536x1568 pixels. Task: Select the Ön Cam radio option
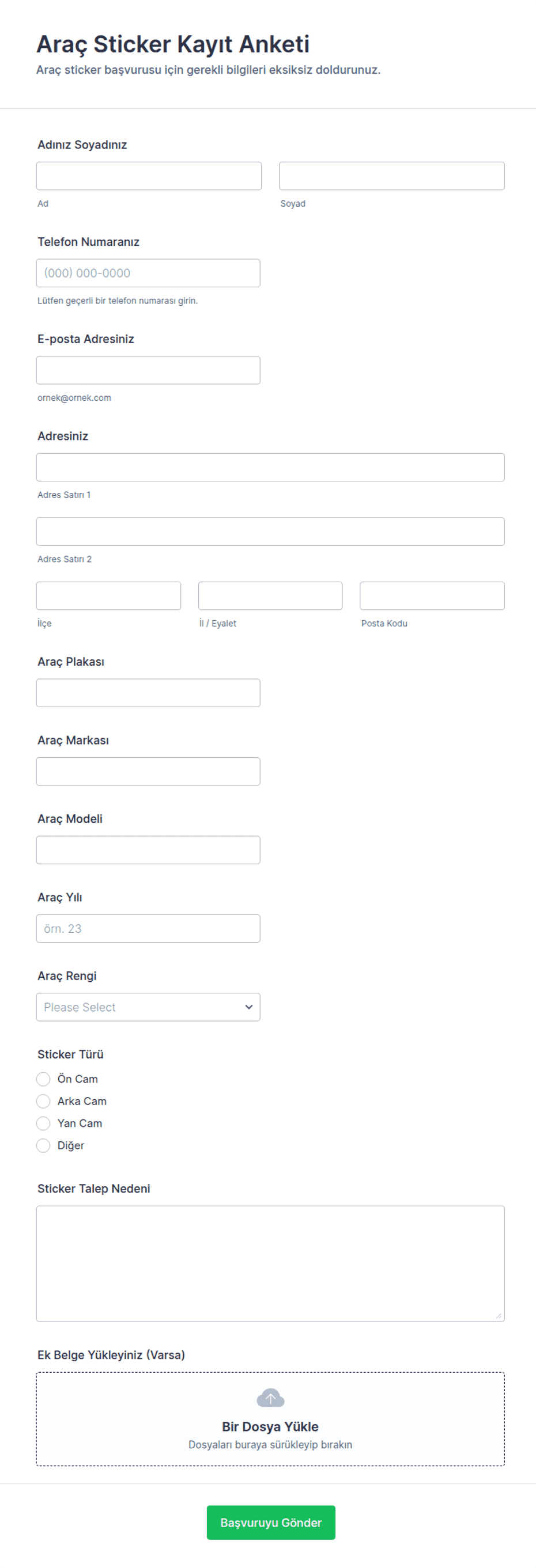[x=43, y=1079]
